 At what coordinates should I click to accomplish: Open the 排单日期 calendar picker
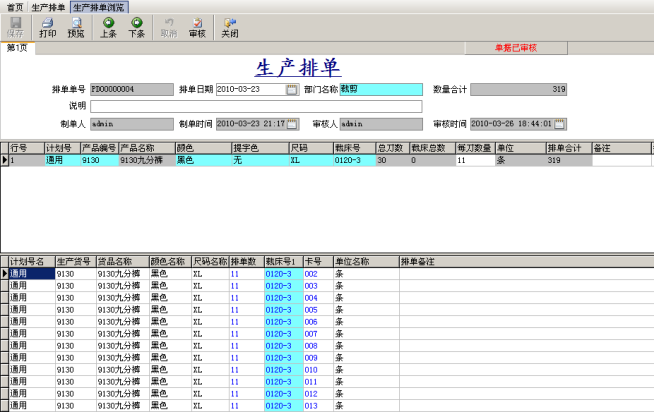[x=292, y=90]
